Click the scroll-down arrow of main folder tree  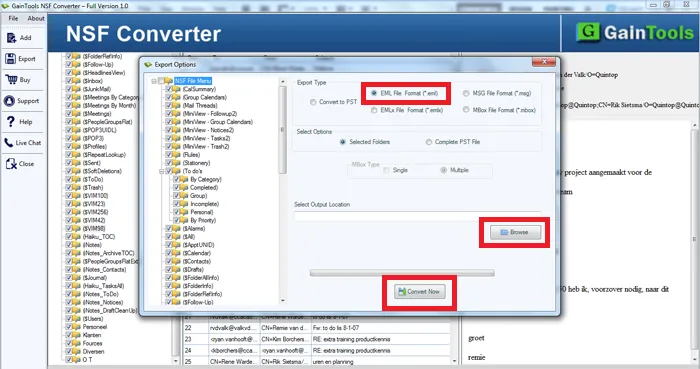(x=176, y=361)
